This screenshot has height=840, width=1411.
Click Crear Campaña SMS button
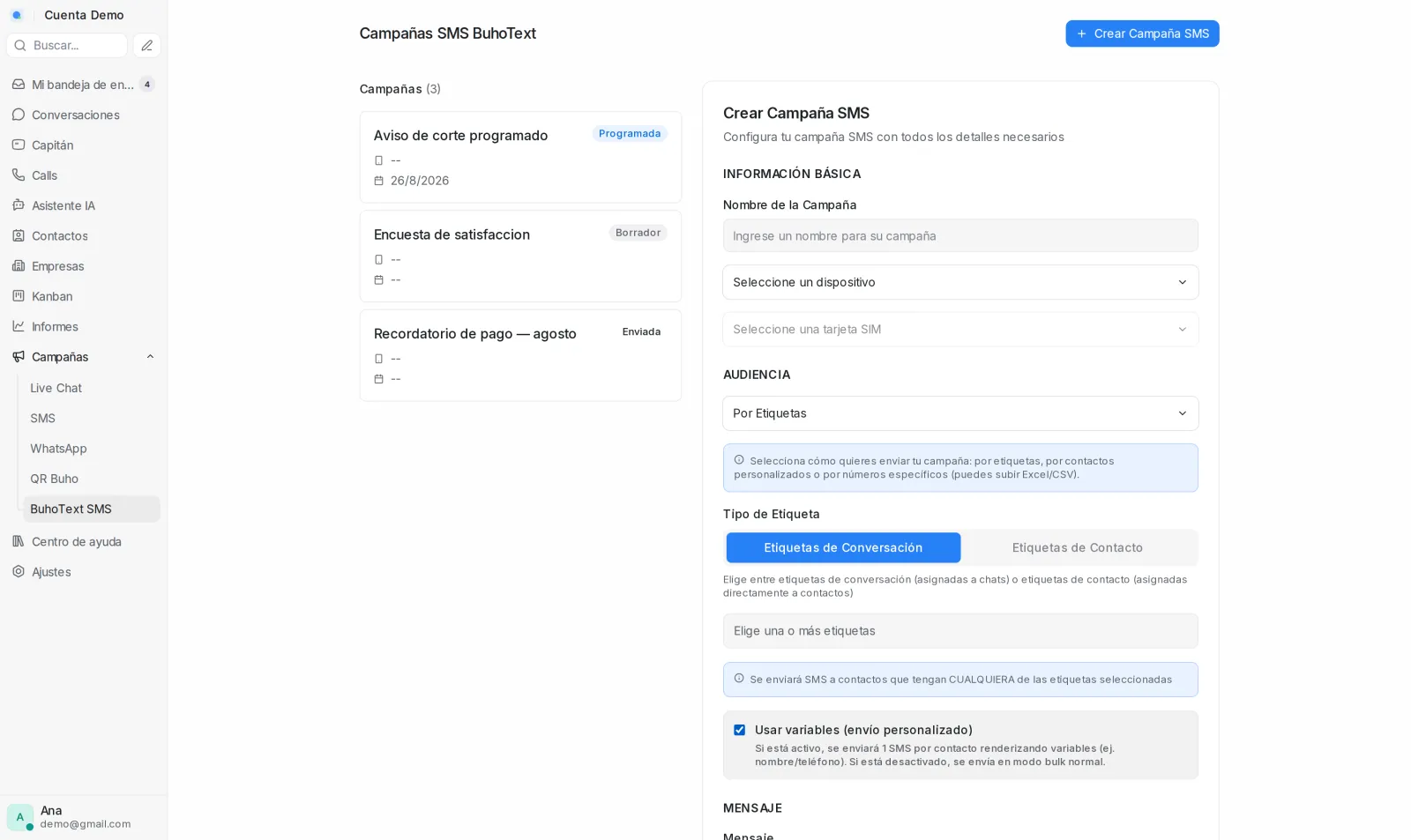pos(1142,33)
